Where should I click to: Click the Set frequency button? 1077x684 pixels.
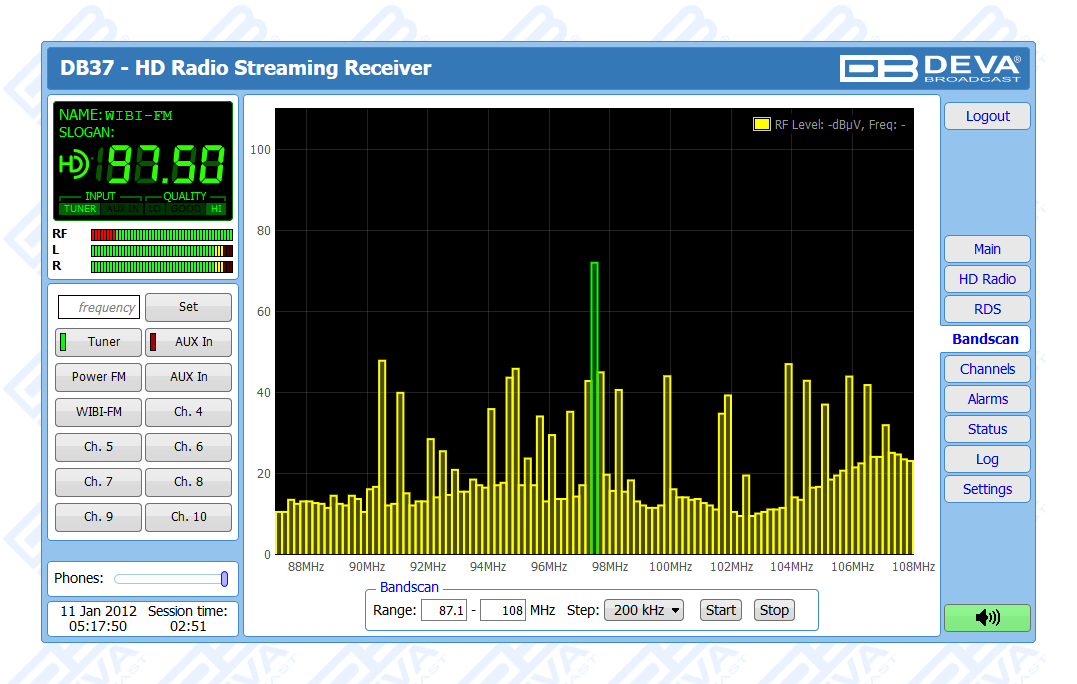(188, 307)
